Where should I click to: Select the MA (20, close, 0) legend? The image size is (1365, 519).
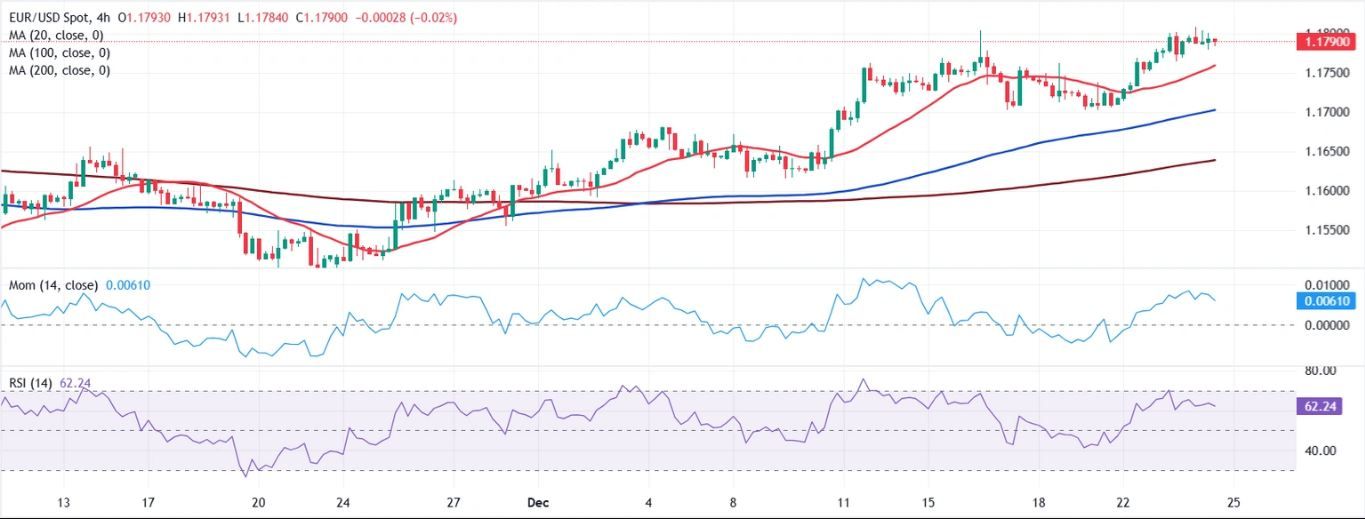click(56, 35)
